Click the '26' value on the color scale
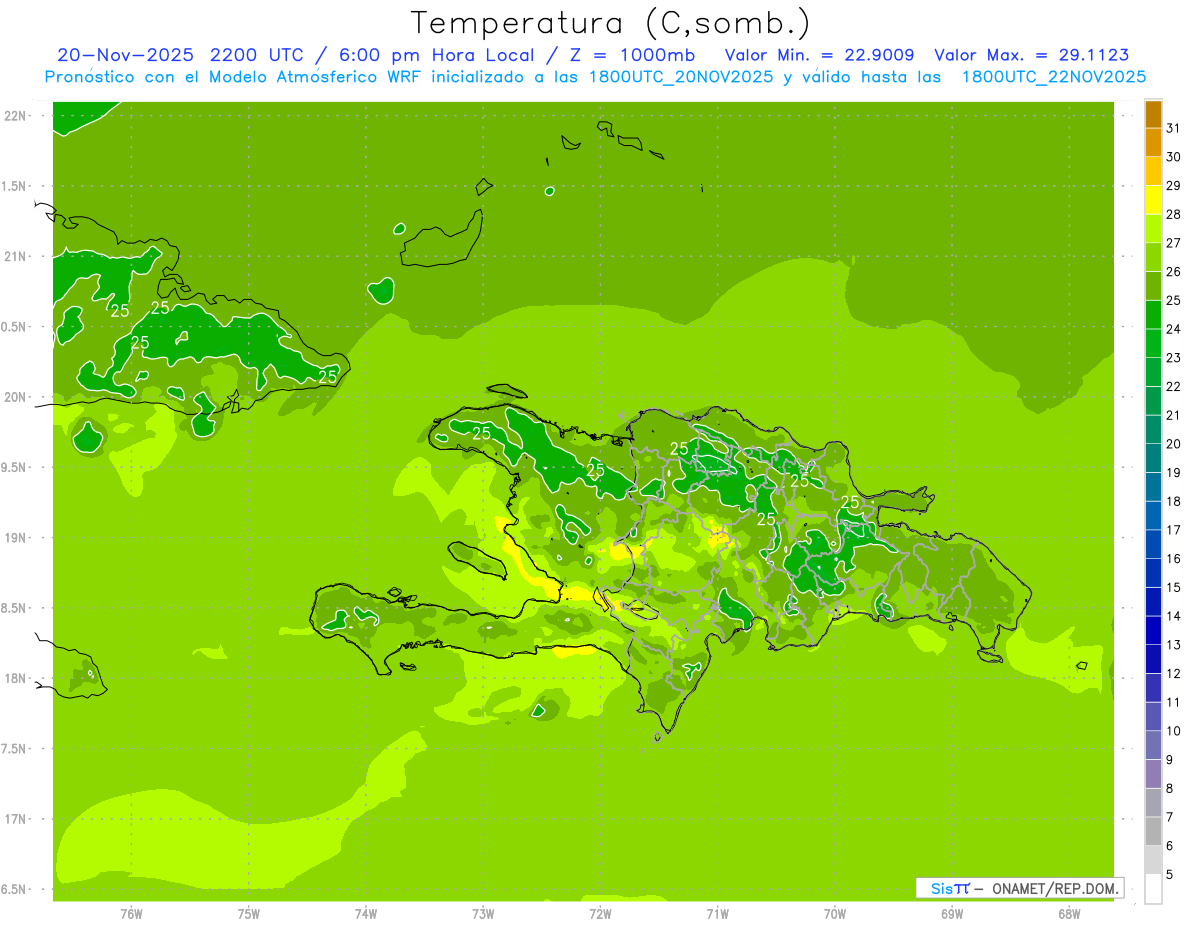 1173,272
